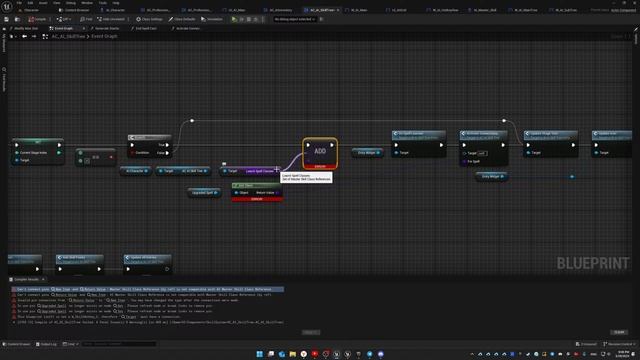Click the Browse to asset icon
640x360 pixels.
[17, 19]
